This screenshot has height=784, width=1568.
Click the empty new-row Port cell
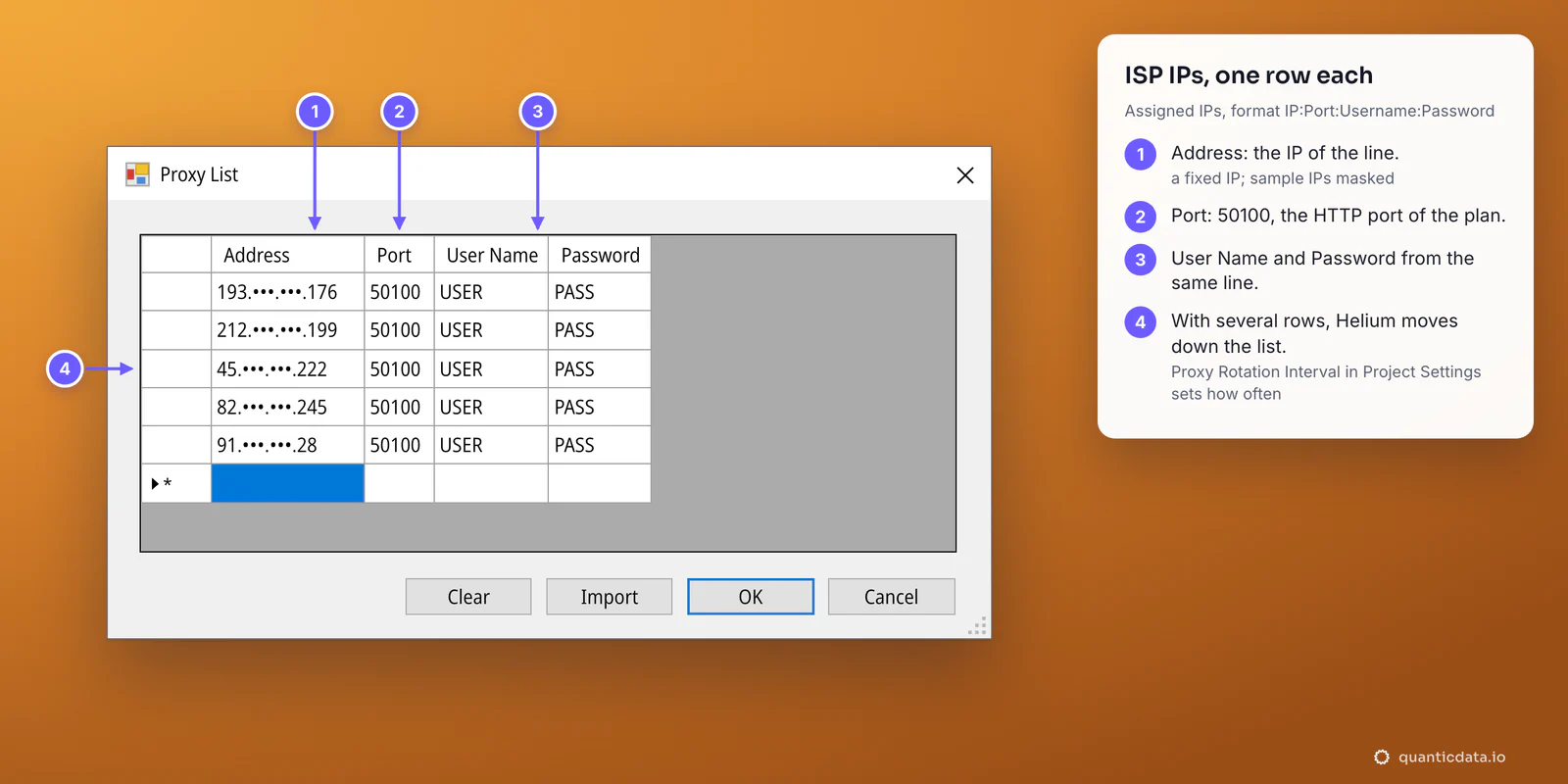pyautogui.click(x=400, y=483)
